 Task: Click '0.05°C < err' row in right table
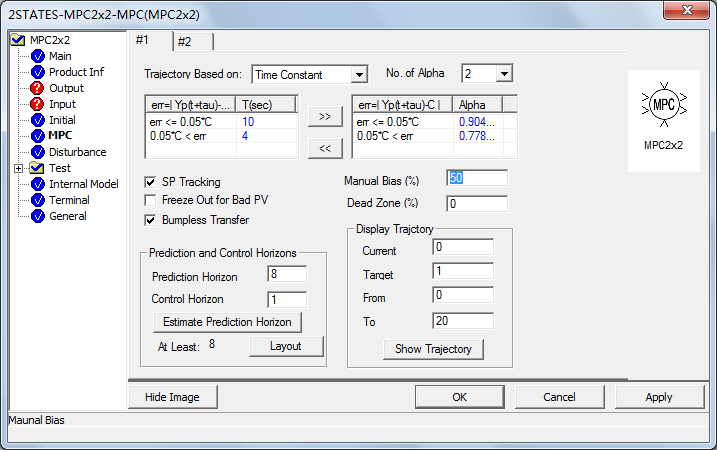(x=435, y=136)
